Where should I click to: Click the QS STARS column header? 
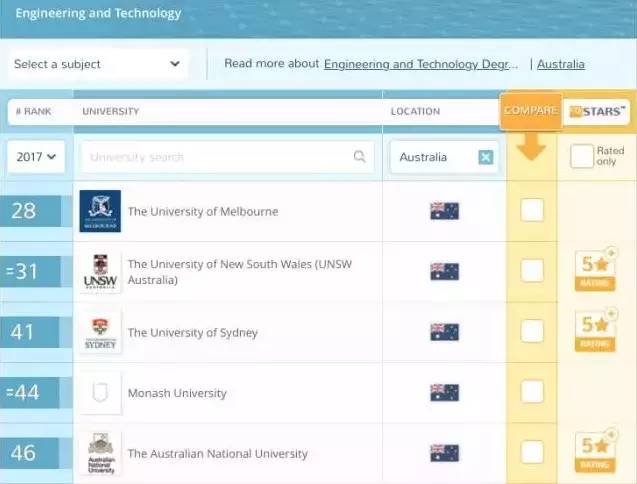click(597, 111)
